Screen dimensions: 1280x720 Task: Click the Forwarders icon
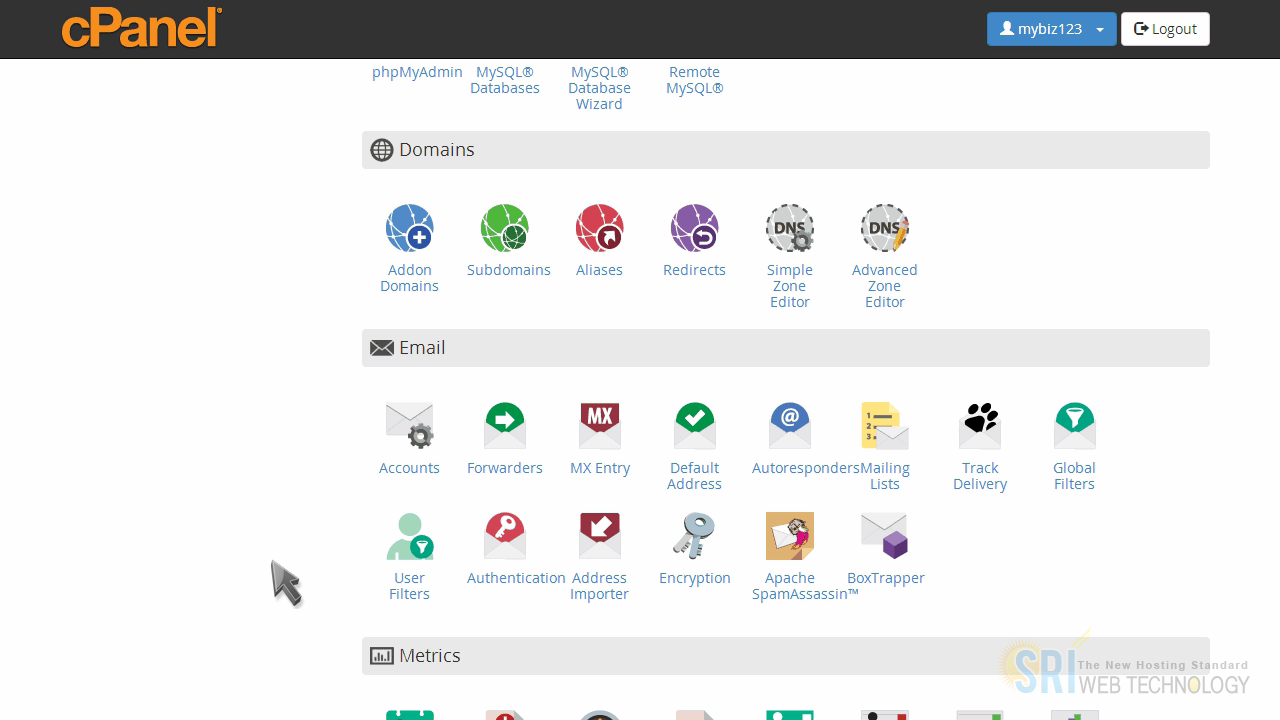505,426
